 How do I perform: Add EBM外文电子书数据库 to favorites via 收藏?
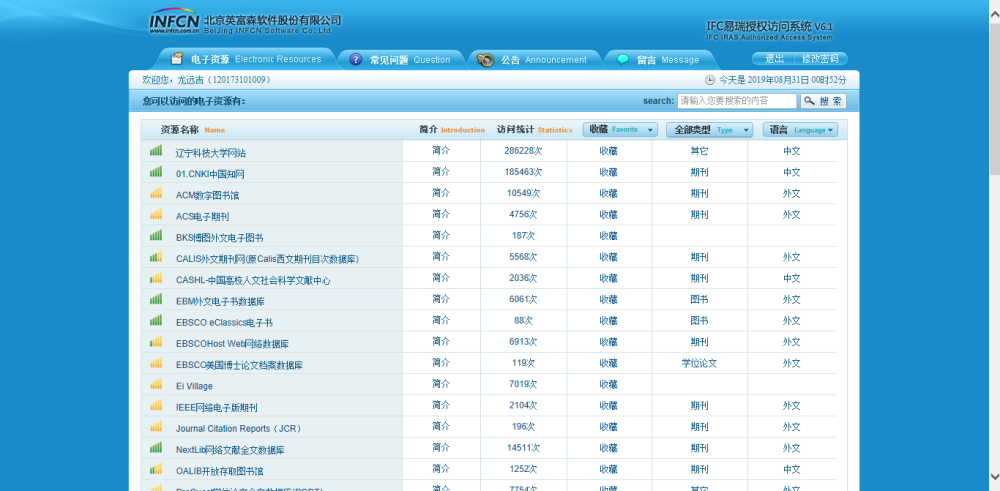tap(608, 299)
